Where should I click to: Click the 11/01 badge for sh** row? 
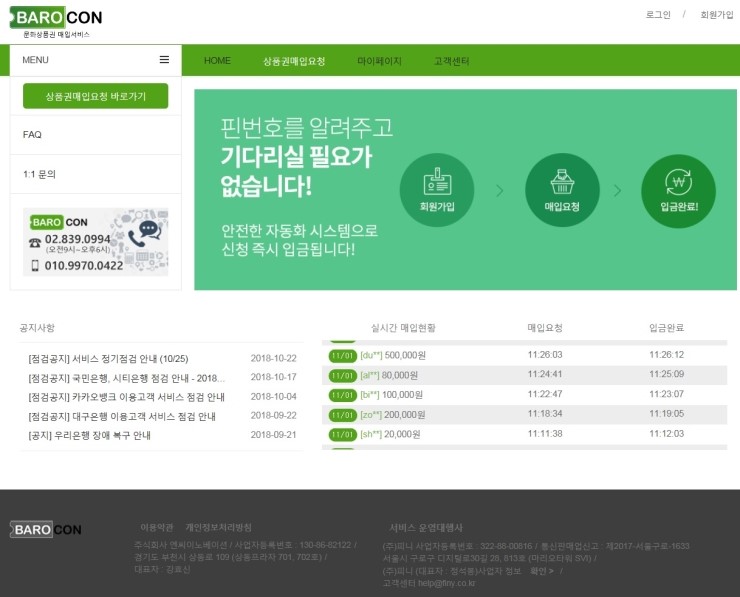pos(343,435)
